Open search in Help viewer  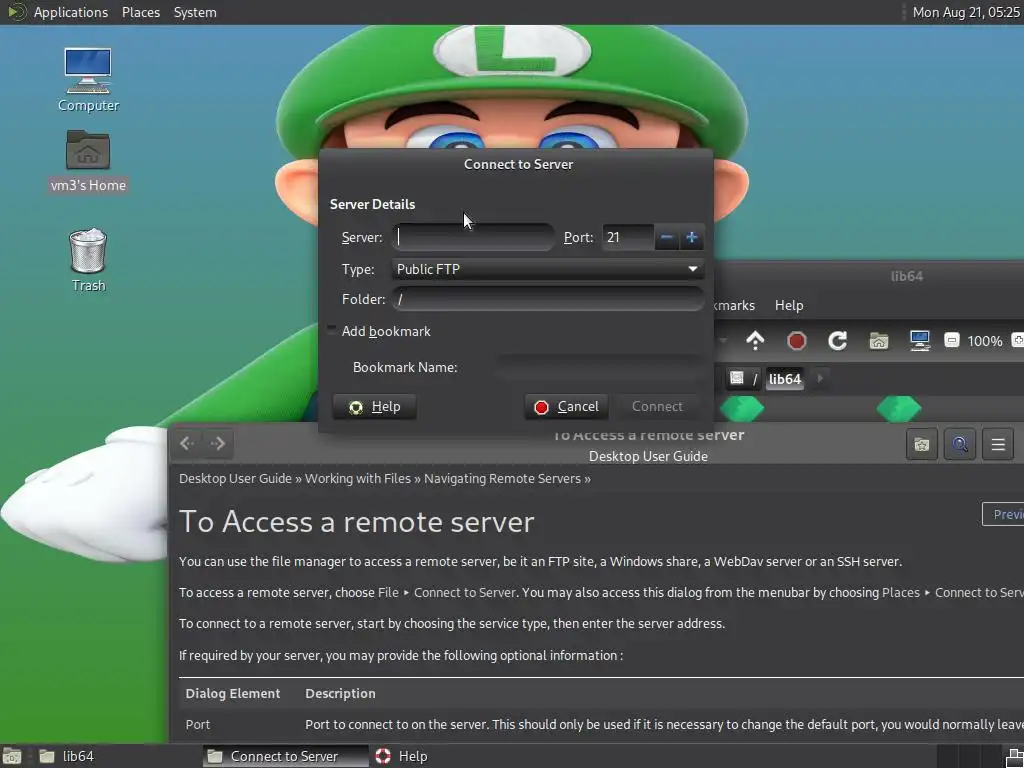tap(959, 445)
